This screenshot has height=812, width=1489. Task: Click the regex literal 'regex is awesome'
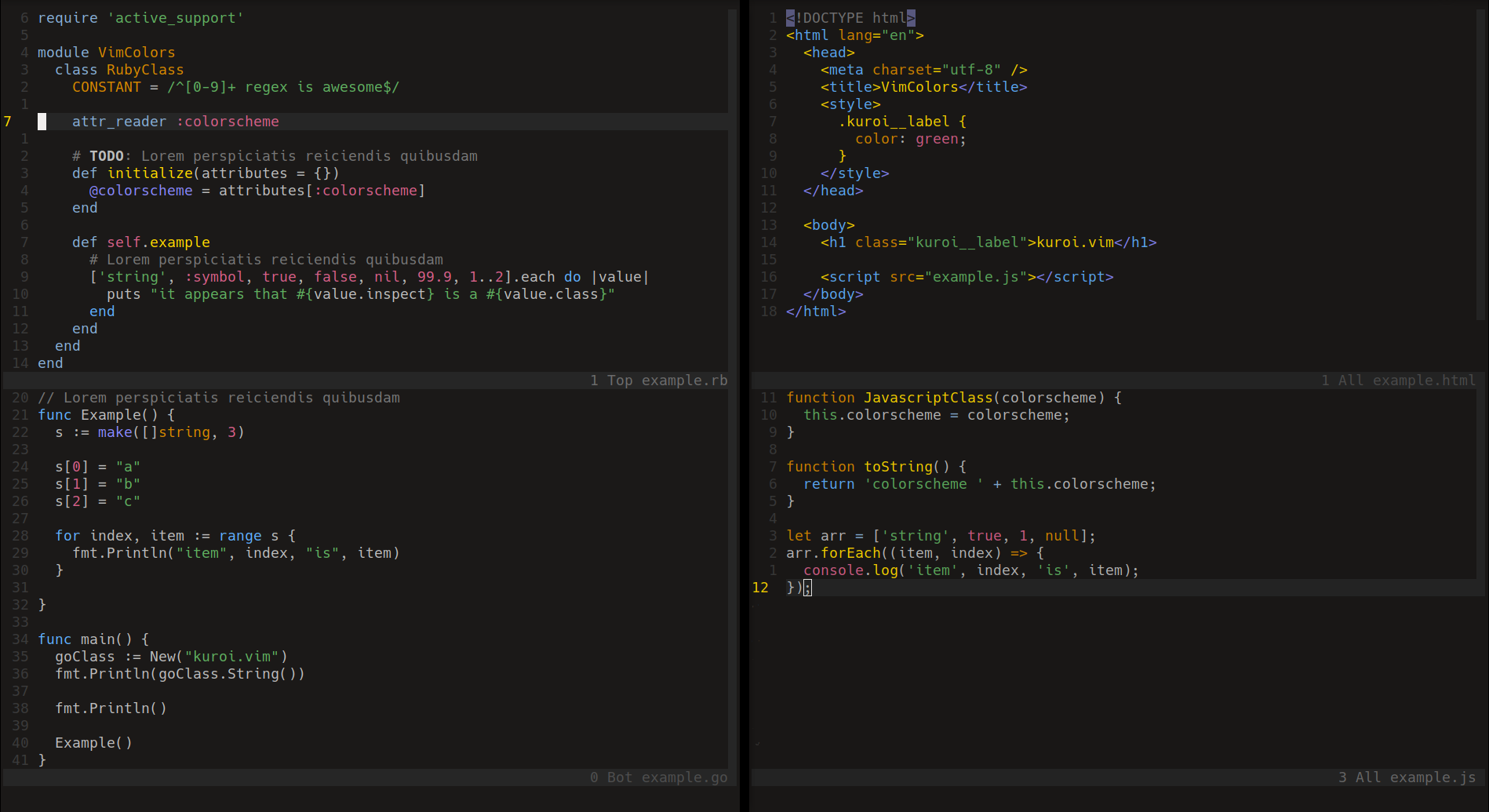pos(283,87)
